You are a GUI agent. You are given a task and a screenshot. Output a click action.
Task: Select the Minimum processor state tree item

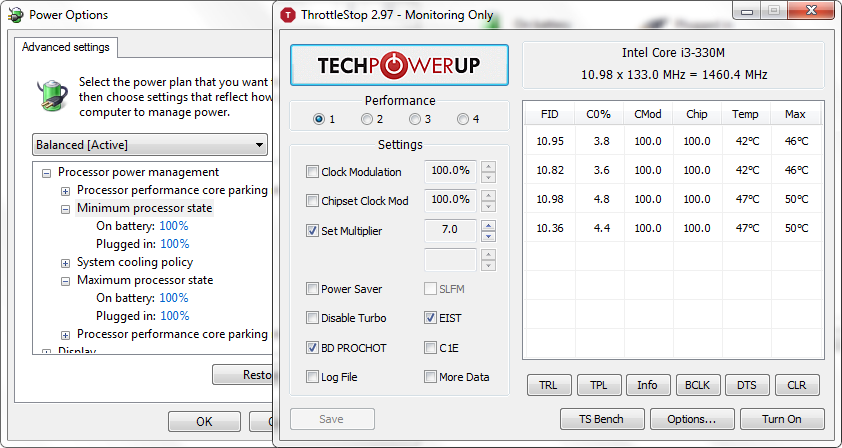coord(144,208)
